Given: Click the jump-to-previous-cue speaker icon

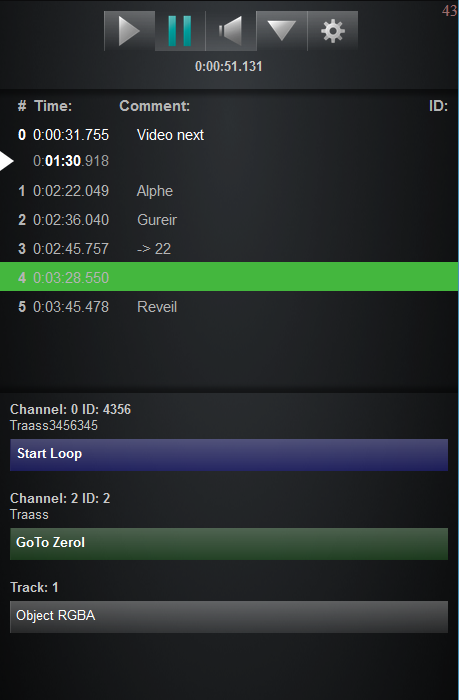Looking at the screenshot, I should pos(231,31).
